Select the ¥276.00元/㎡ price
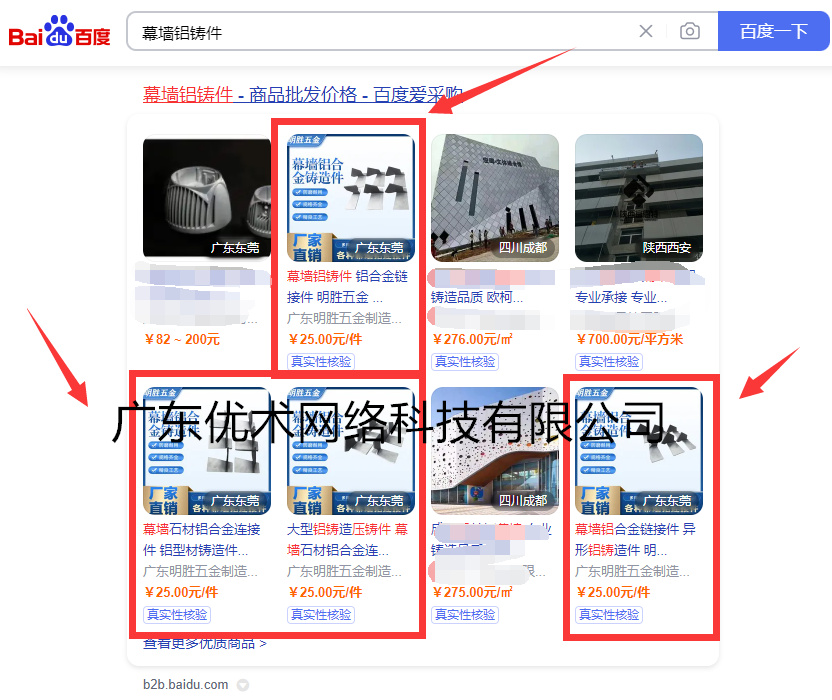 click(473, 339)
